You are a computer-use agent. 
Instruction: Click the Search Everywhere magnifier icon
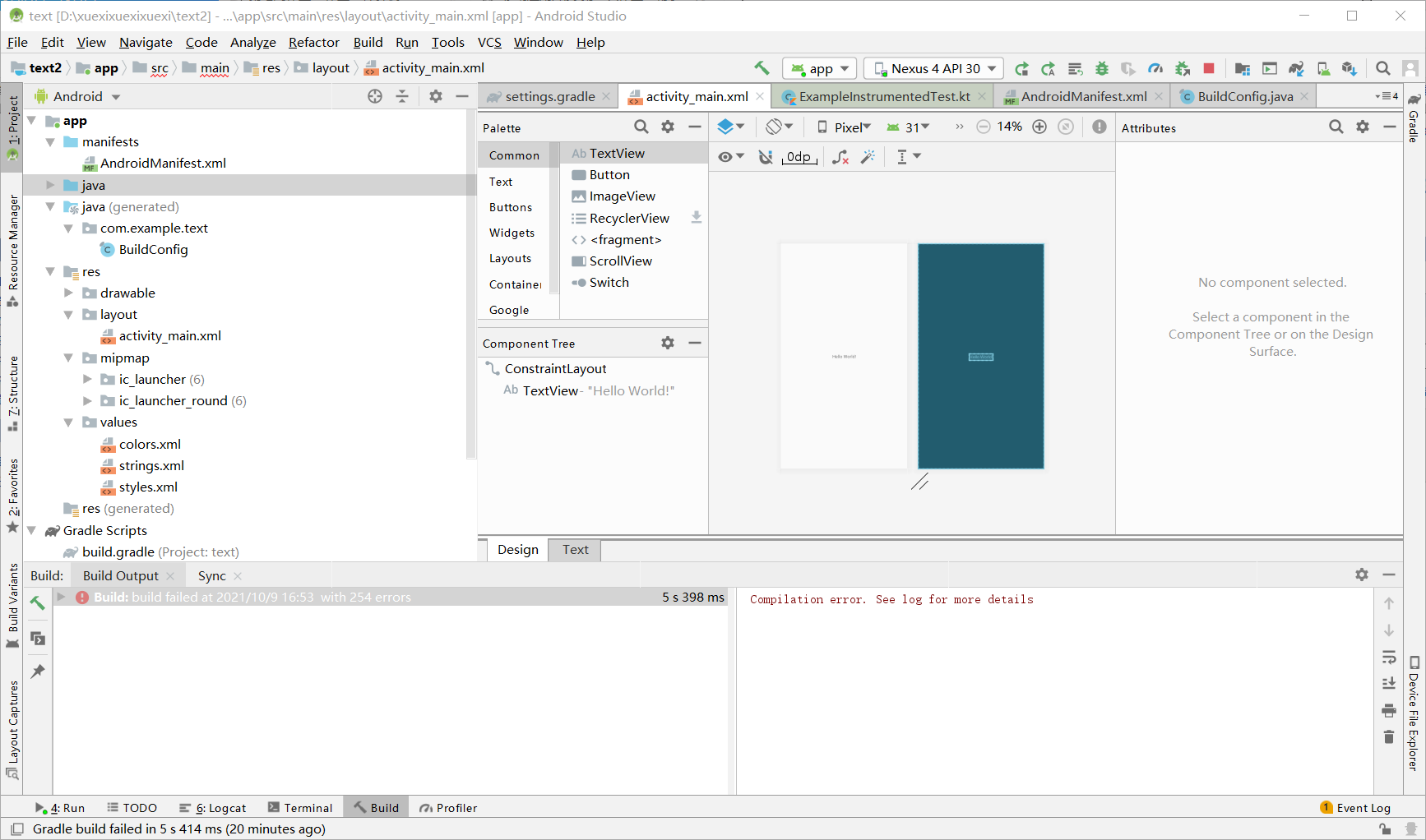click(1383, 69)
